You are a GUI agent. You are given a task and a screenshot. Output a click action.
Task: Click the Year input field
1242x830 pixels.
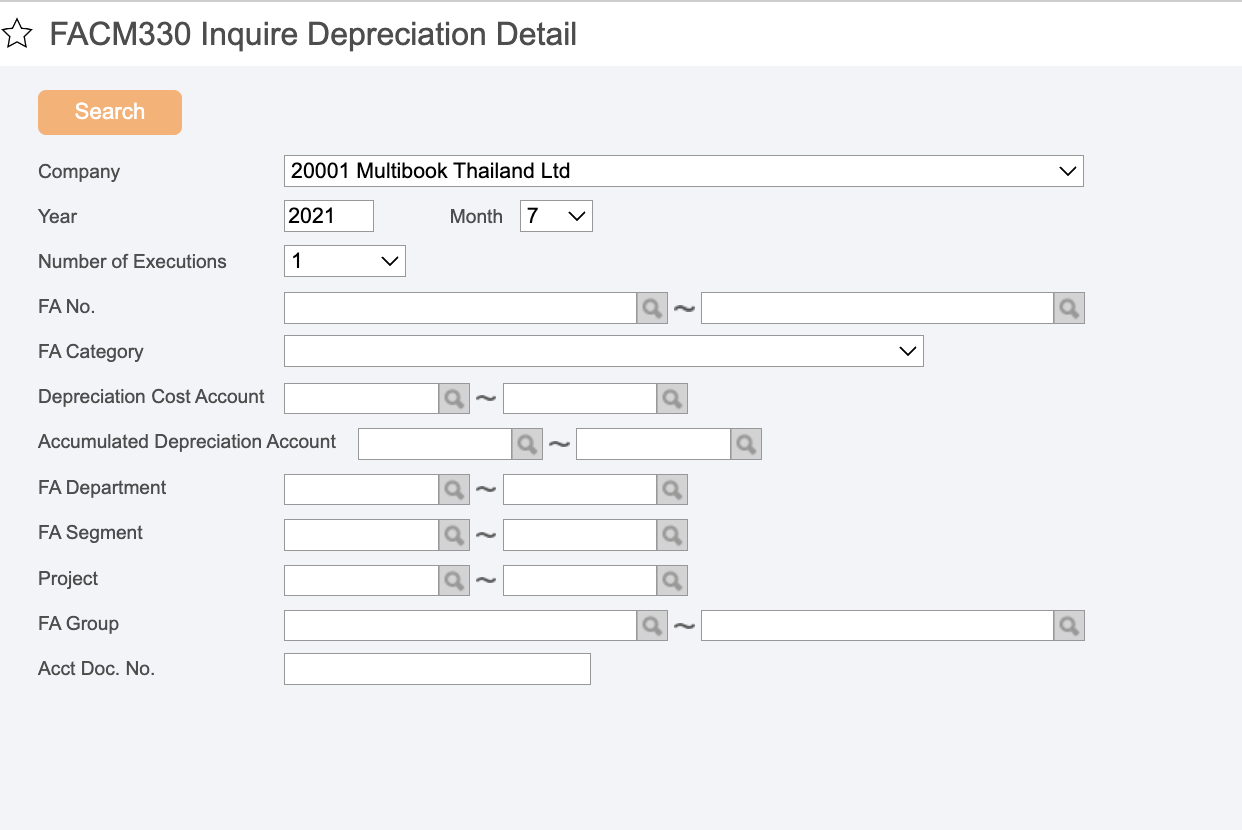tap(328, 216)
